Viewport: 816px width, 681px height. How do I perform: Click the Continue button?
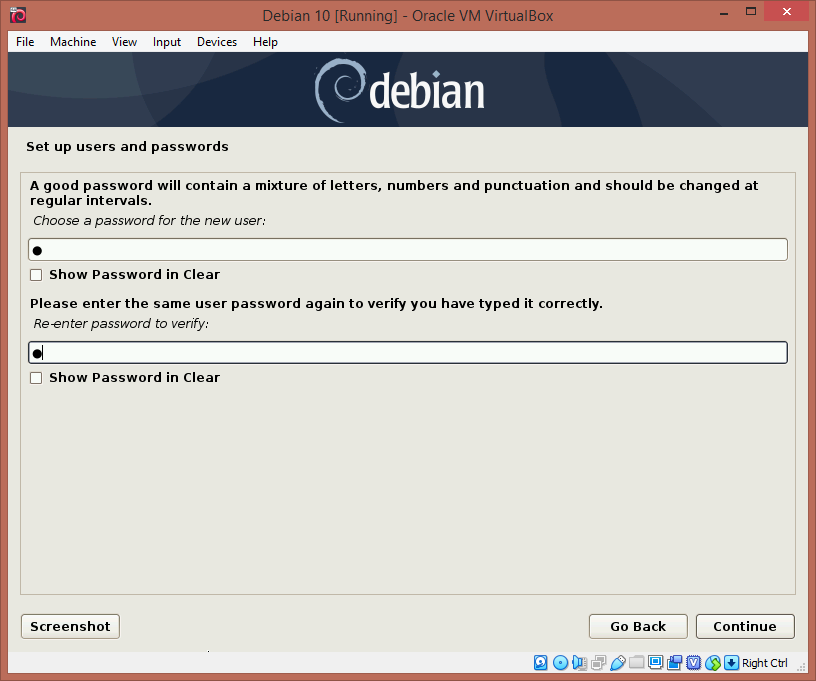pyautogui.click(x=745, y=626)
